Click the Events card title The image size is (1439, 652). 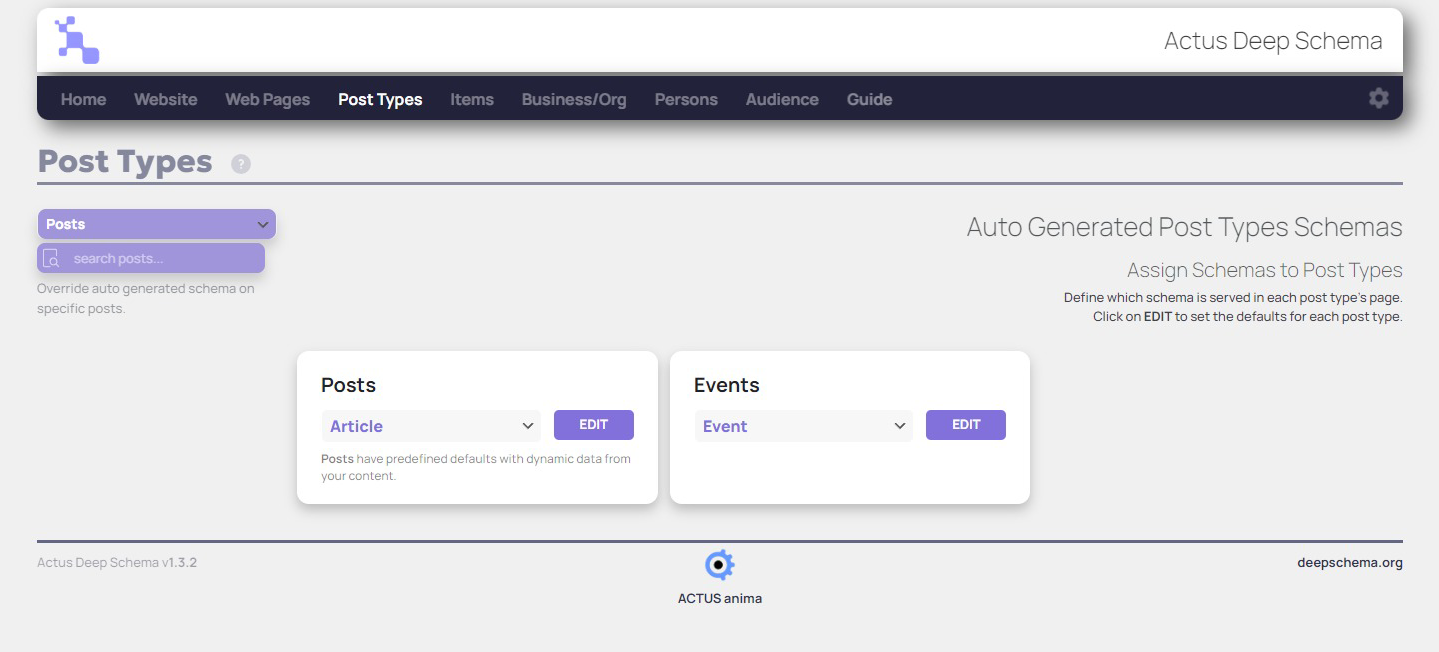727,385
